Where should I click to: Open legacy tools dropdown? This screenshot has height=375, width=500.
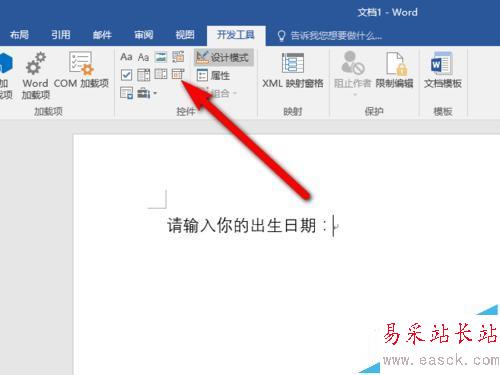click(147, 93)
